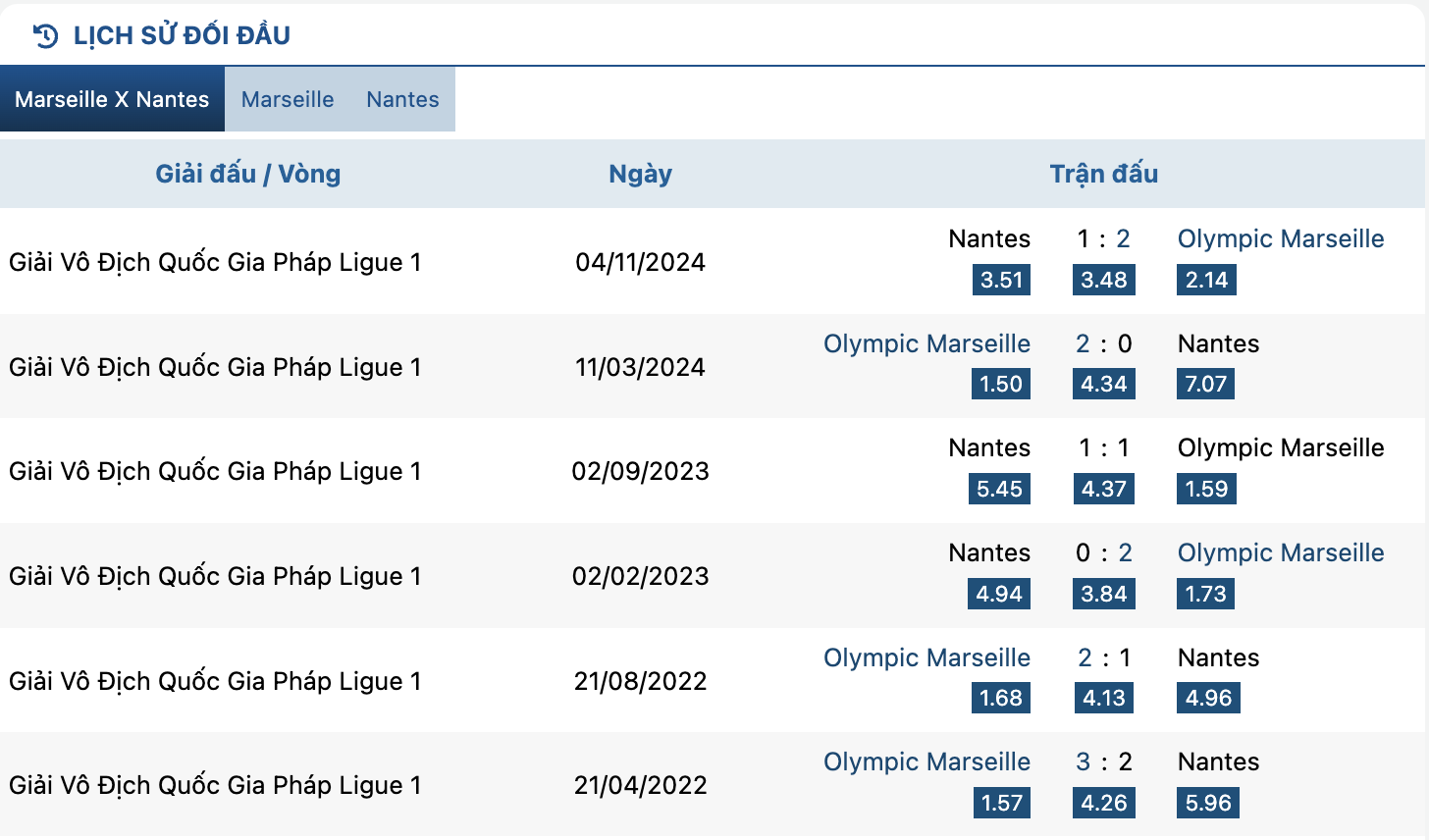Click the 3.84 draw odds badge
Image resolution: width=1429 pixels, height=840 pixels.
pos(1104,594)
